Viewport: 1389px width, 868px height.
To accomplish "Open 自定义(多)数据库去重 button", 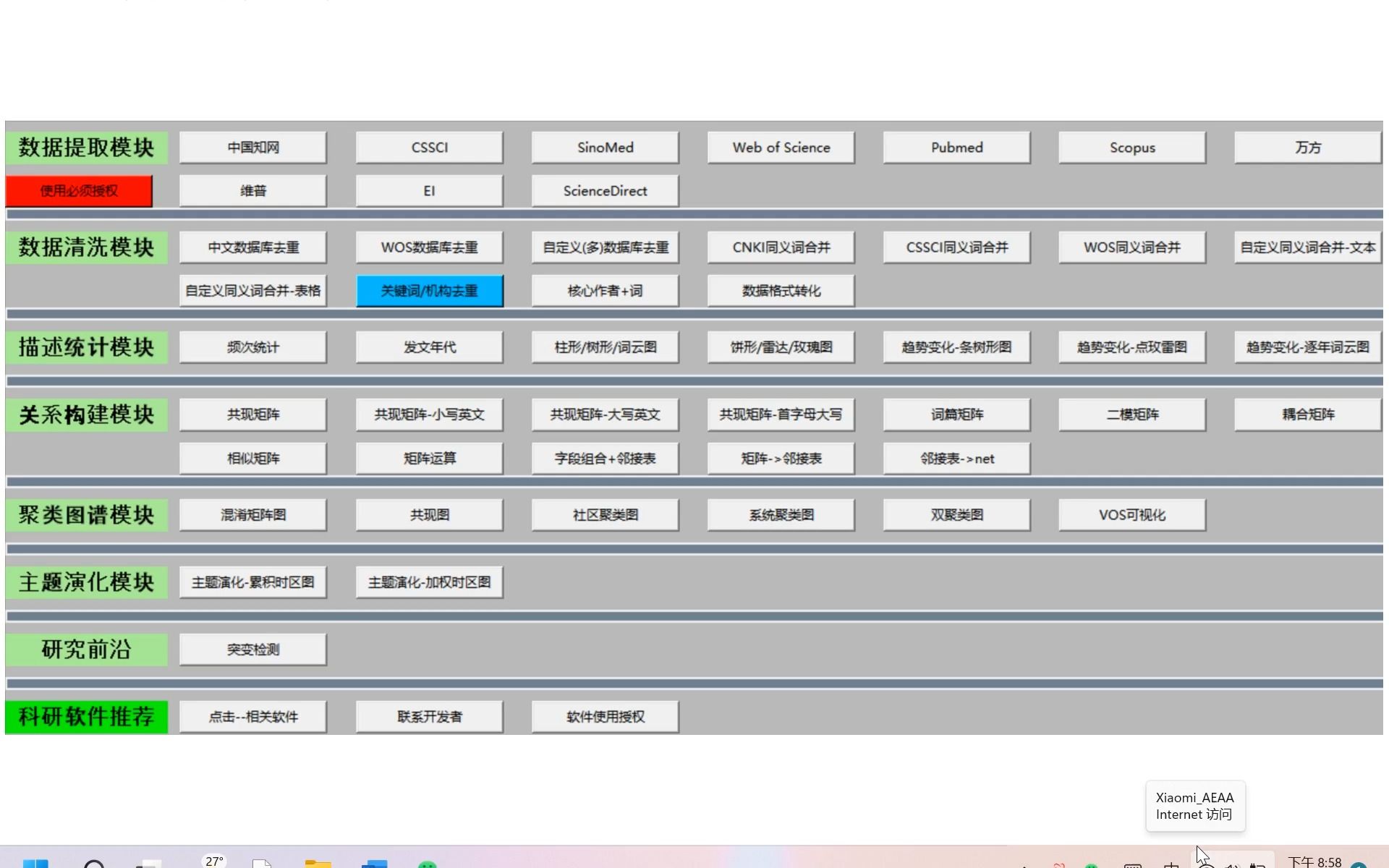I will click(606, 247).
